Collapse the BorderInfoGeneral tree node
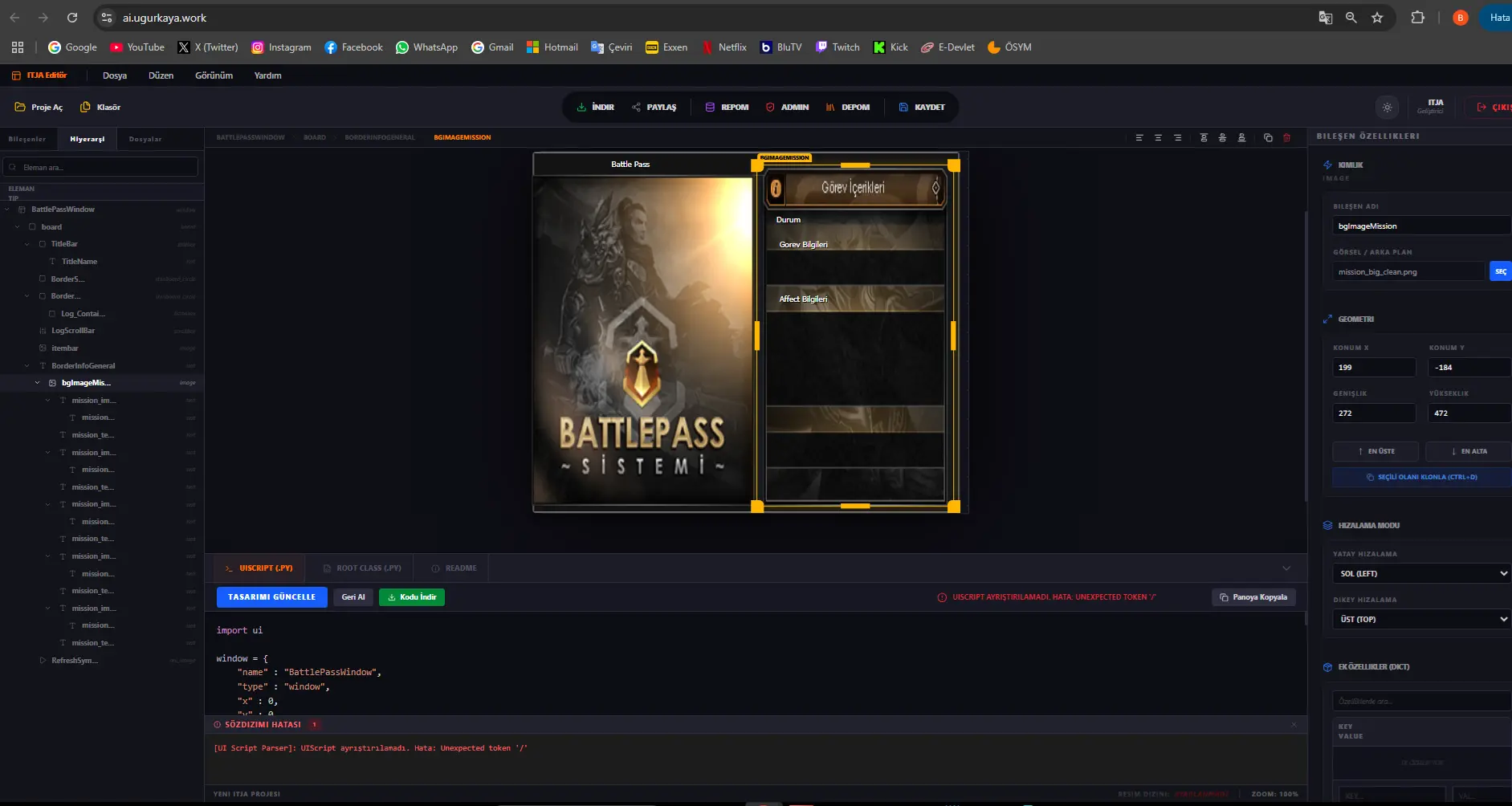 tap(27, 366)
